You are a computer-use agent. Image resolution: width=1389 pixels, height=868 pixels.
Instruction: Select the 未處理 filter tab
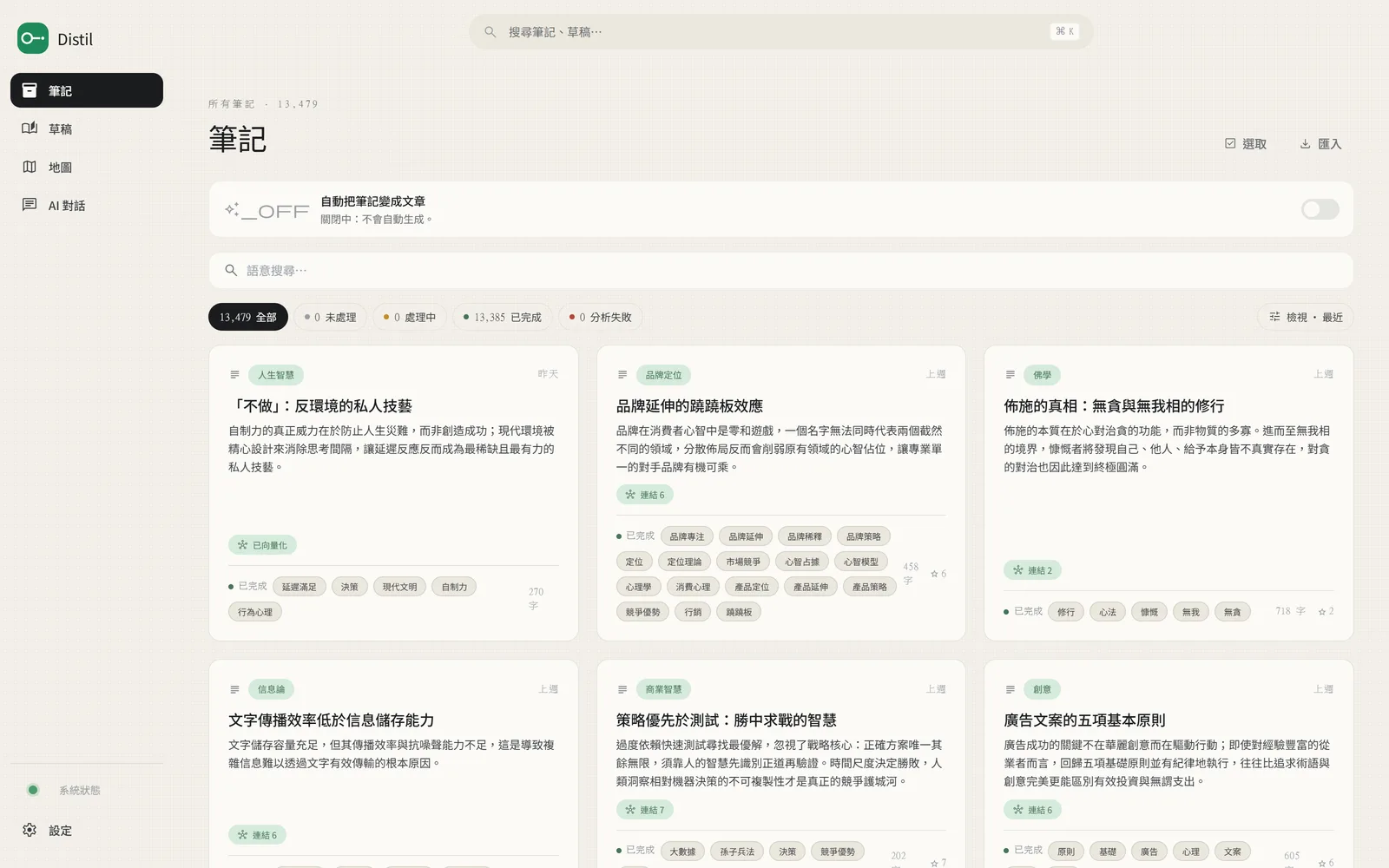330,317
